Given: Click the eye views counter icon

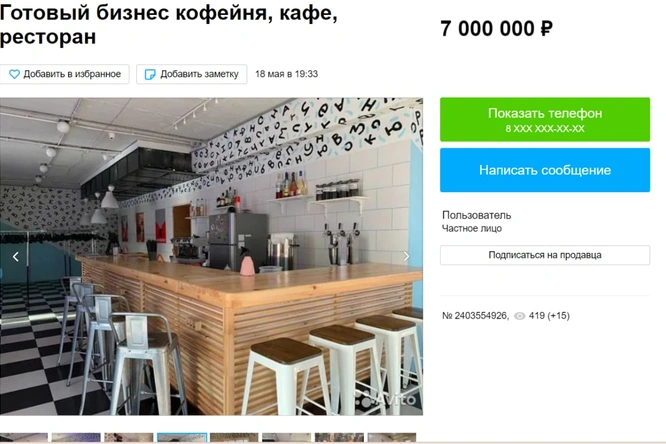Looking at the screenshot, I should pyautogui.click(x=519, y=316).
